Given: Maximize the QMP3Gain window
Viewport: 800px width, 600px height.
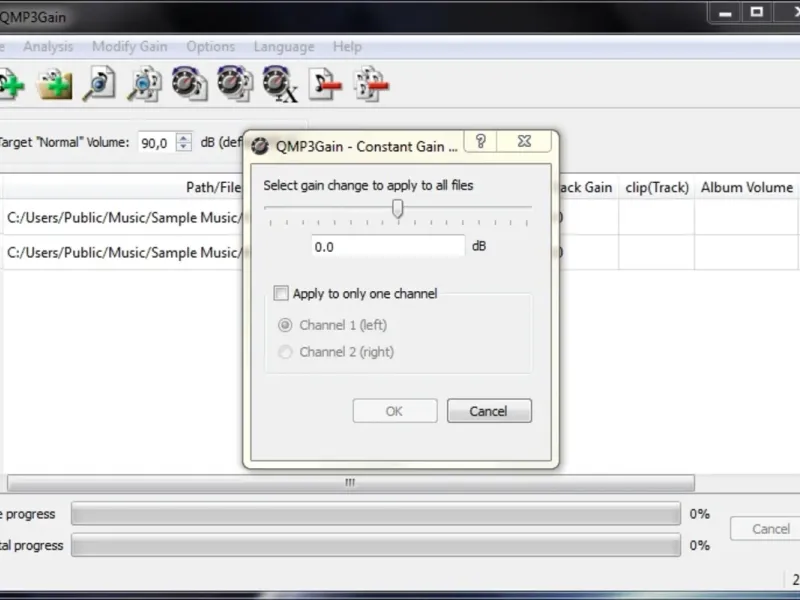Looking at the screenshot, I should 757,12.
